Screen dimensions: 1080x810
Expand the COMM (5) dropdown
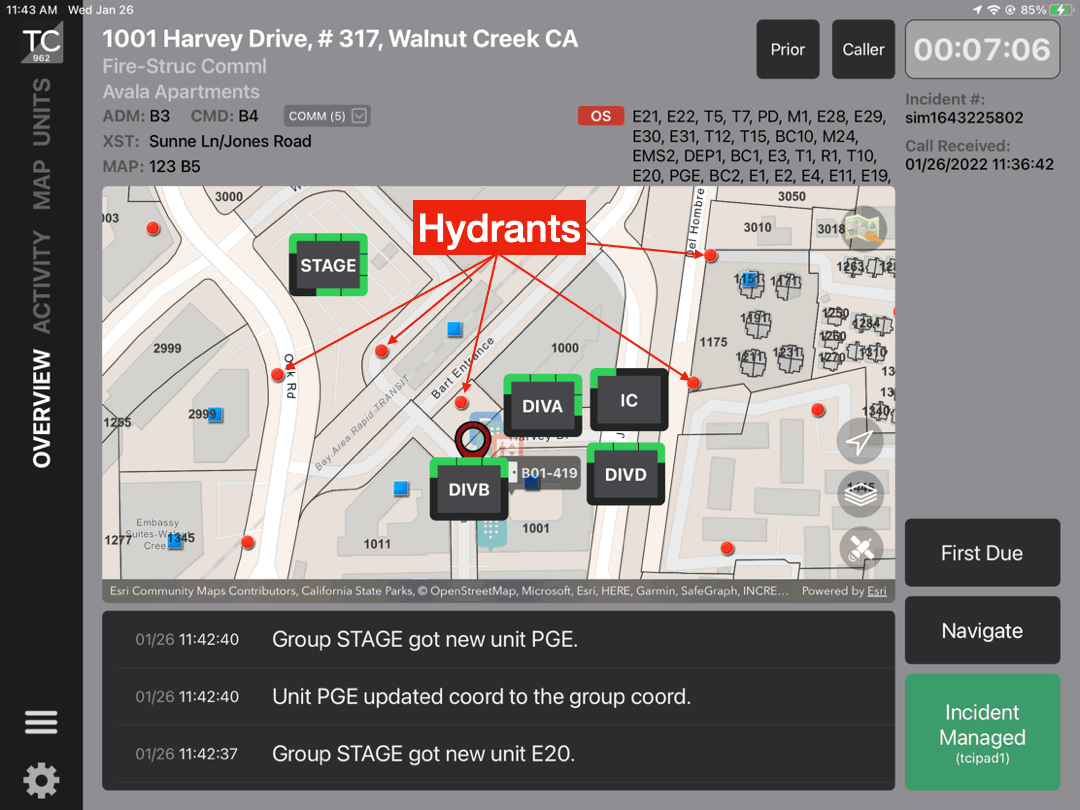click(327, 116)
